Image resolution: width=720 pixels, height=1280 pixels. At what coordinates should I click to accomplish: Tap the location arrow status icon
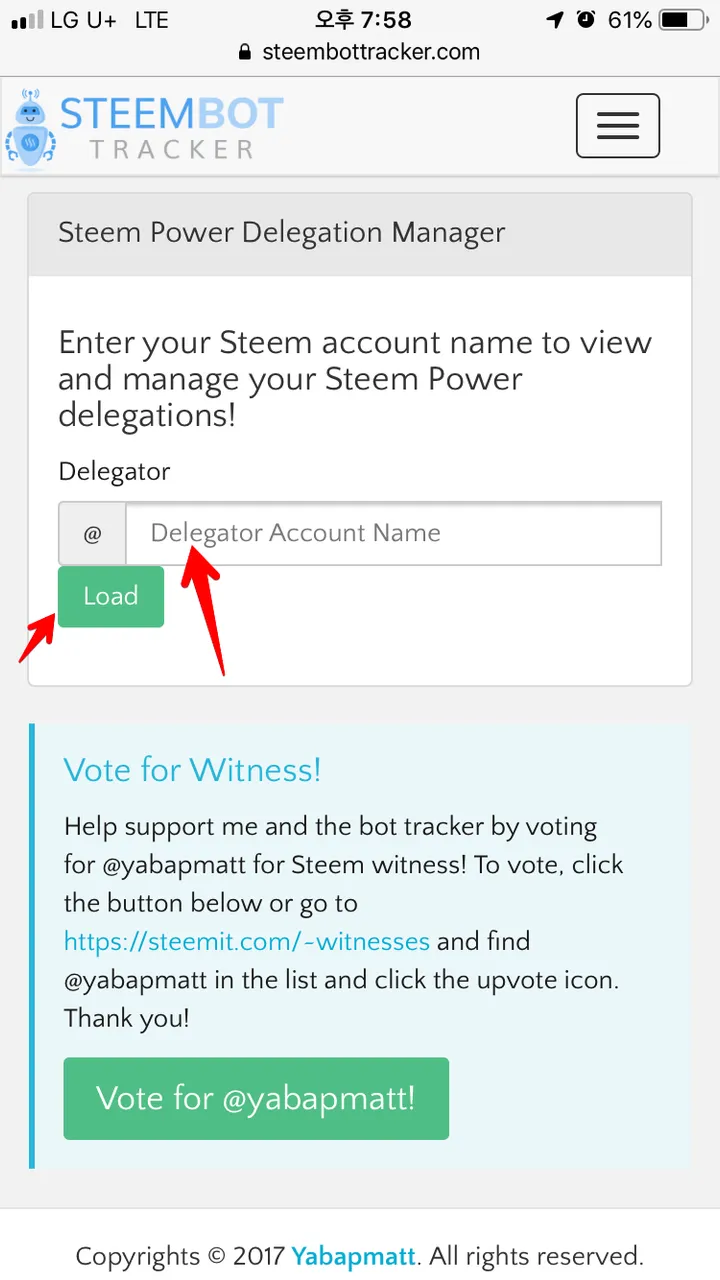[555, 20]
